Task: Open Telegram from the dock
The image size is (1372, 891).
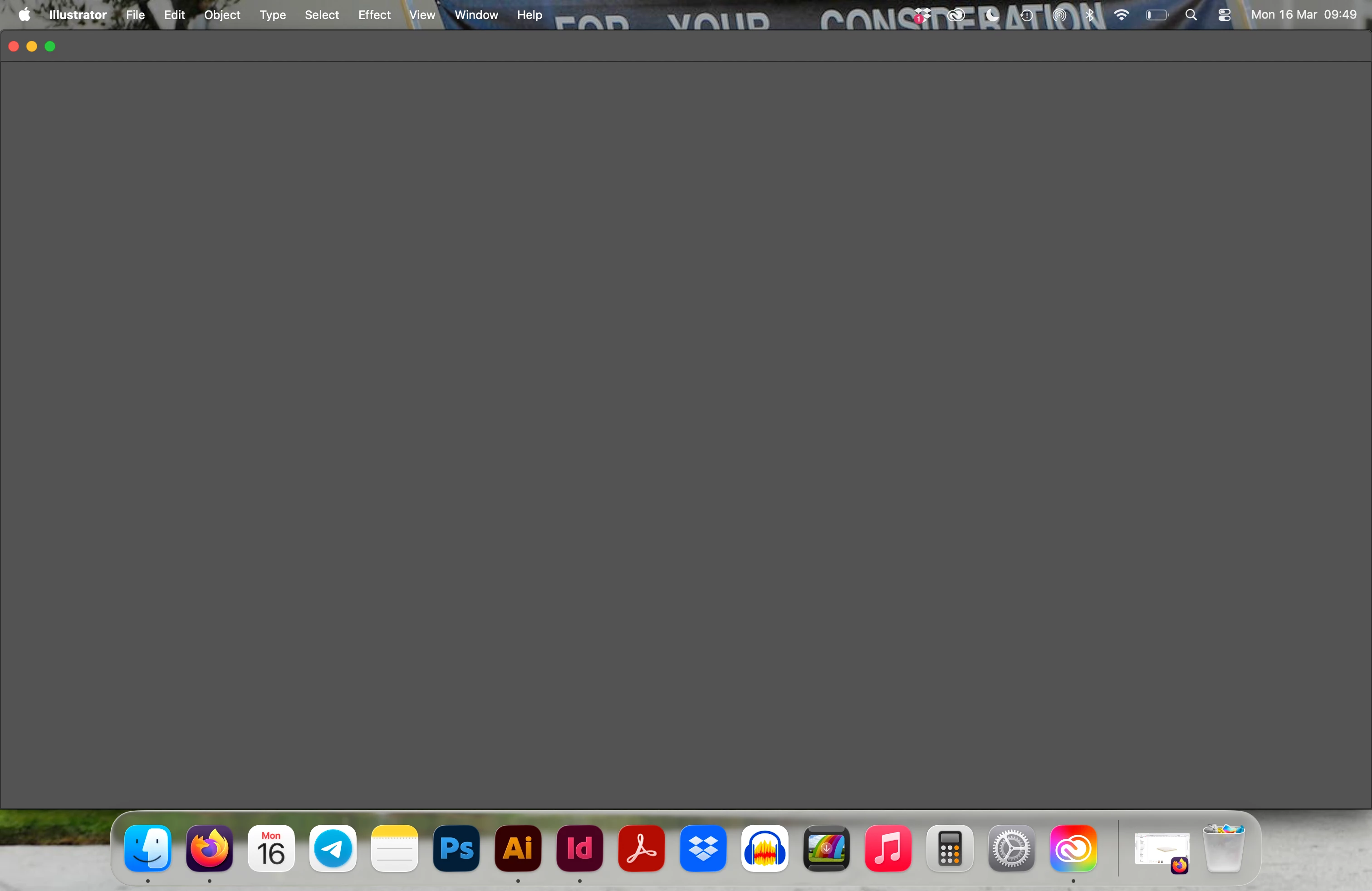Action: 333,848
